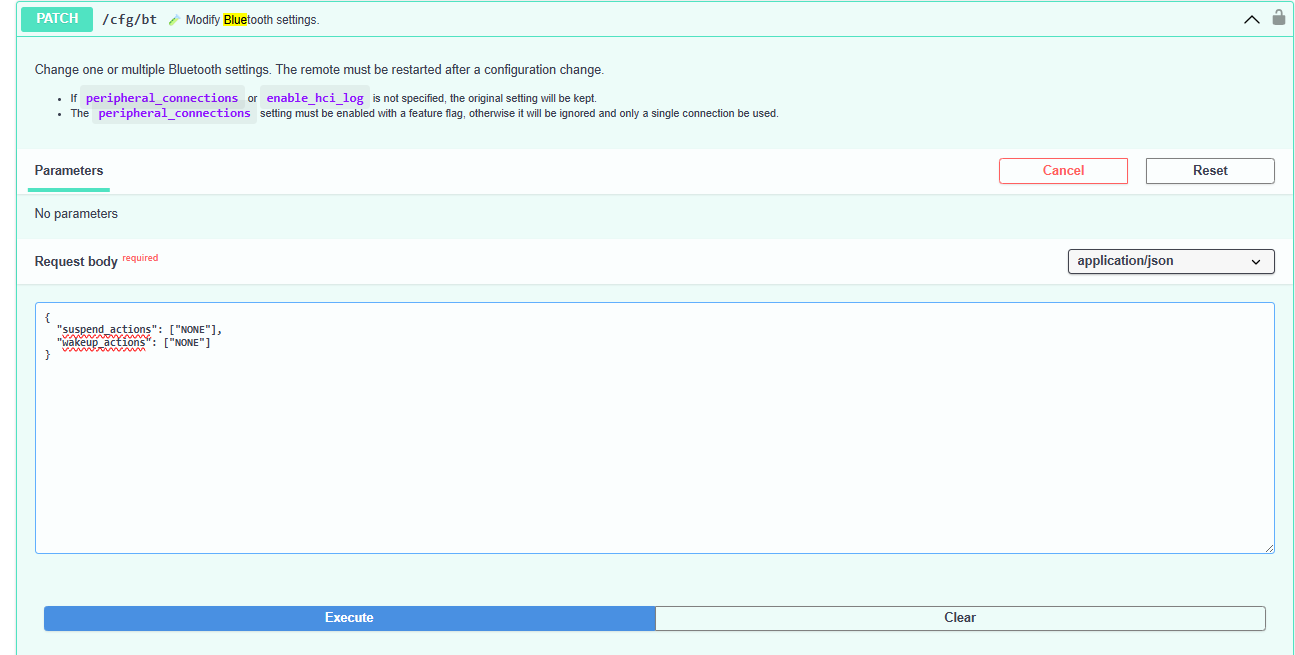Click peripheral_connections code in first bullet
The image size is (1295, 655).
click(162, 98)
